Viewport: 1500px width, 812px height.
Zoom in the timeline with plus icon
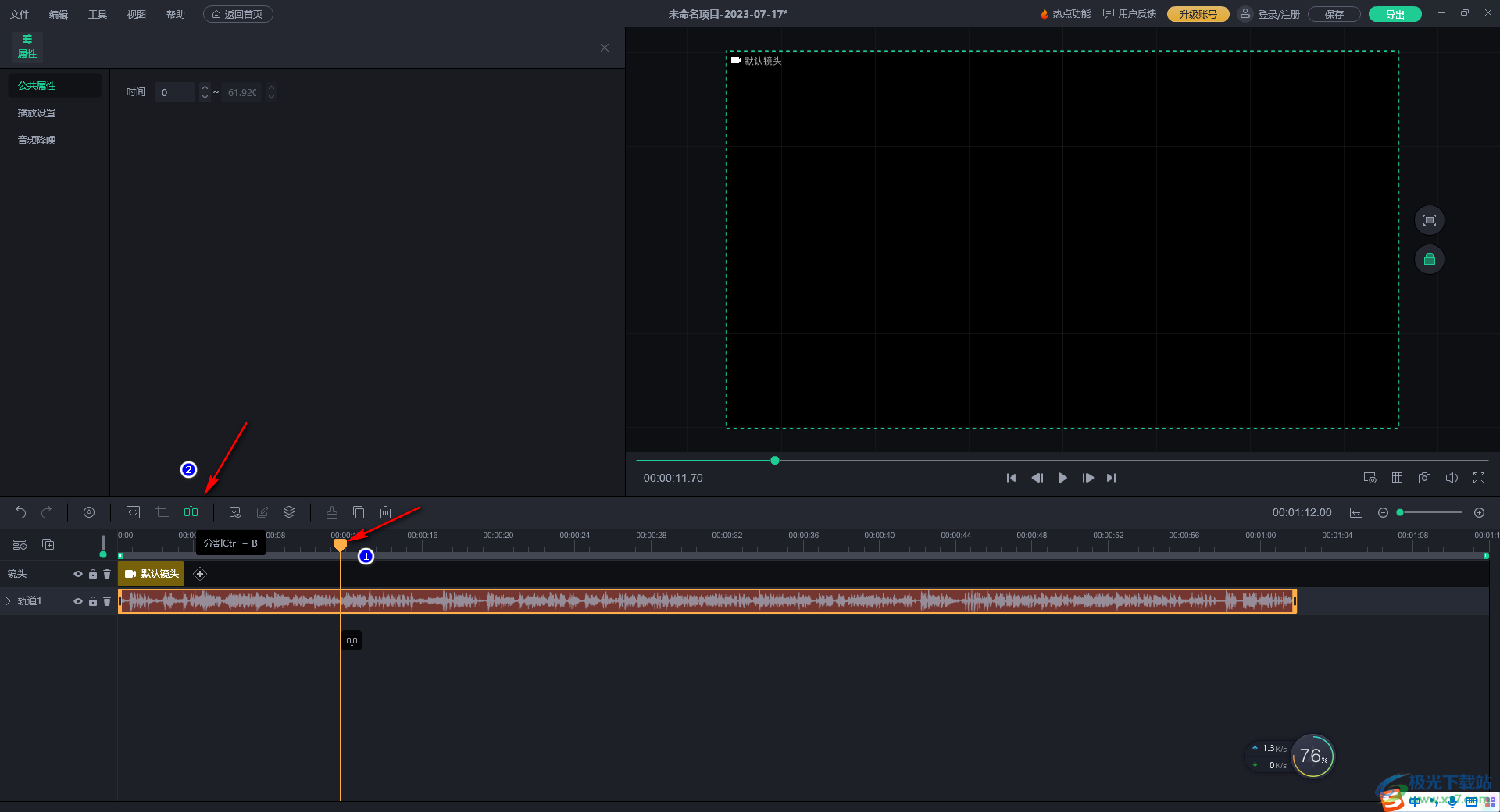tap(1479, 512)
